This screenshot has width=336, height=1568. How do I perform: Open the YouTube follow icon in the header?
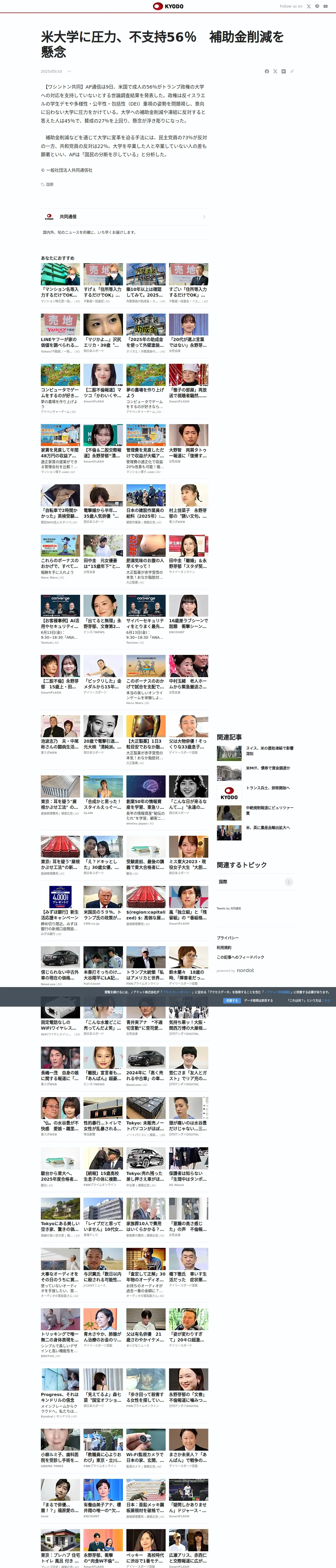326,6
